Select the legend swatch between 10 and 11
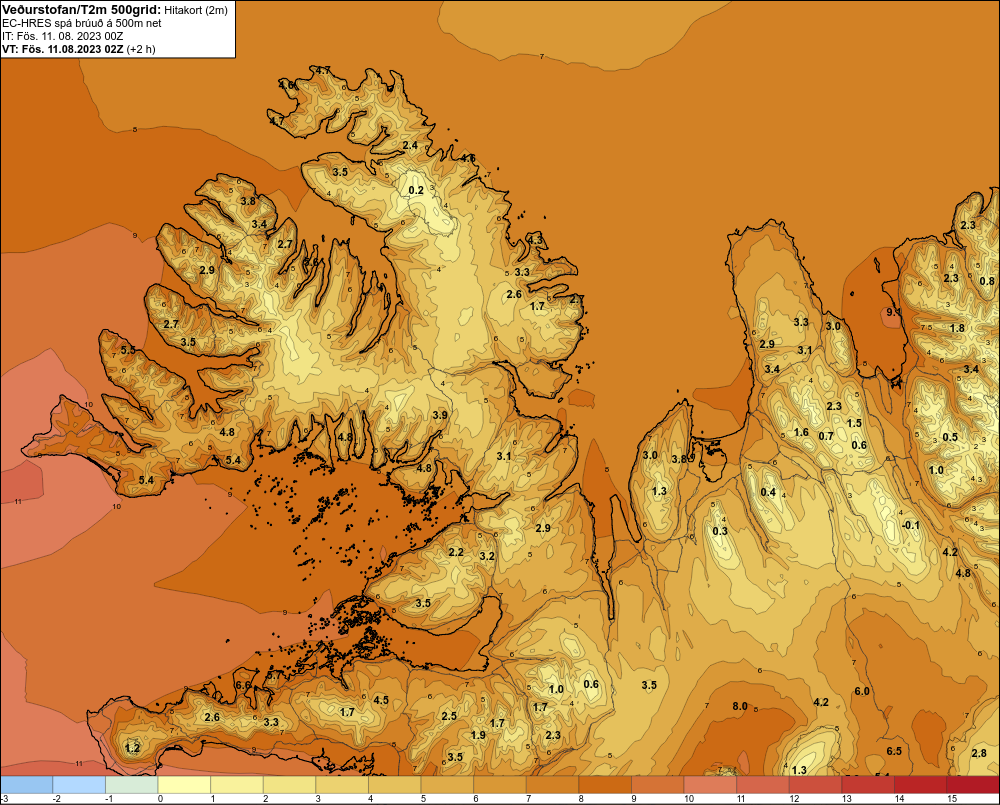The height and width of the screenshot is (805, 1000). coord(710,784)
